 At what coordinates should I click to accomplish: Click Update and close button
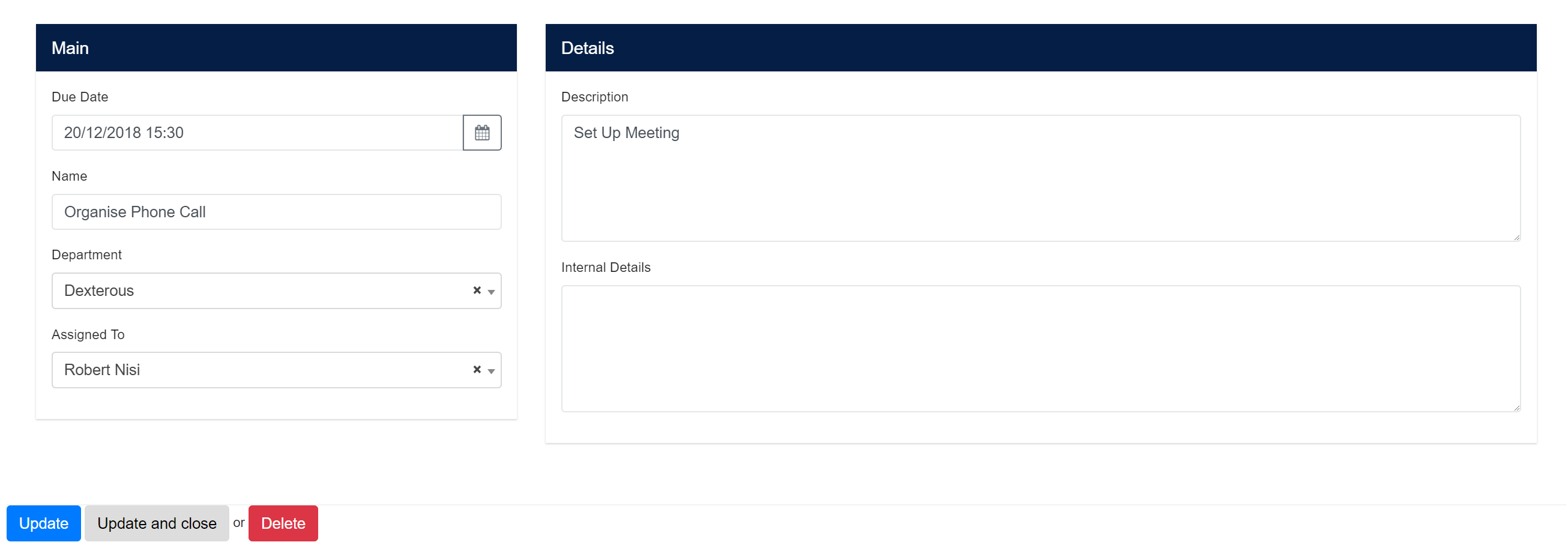pyautogui.click(x=157, y=523)
